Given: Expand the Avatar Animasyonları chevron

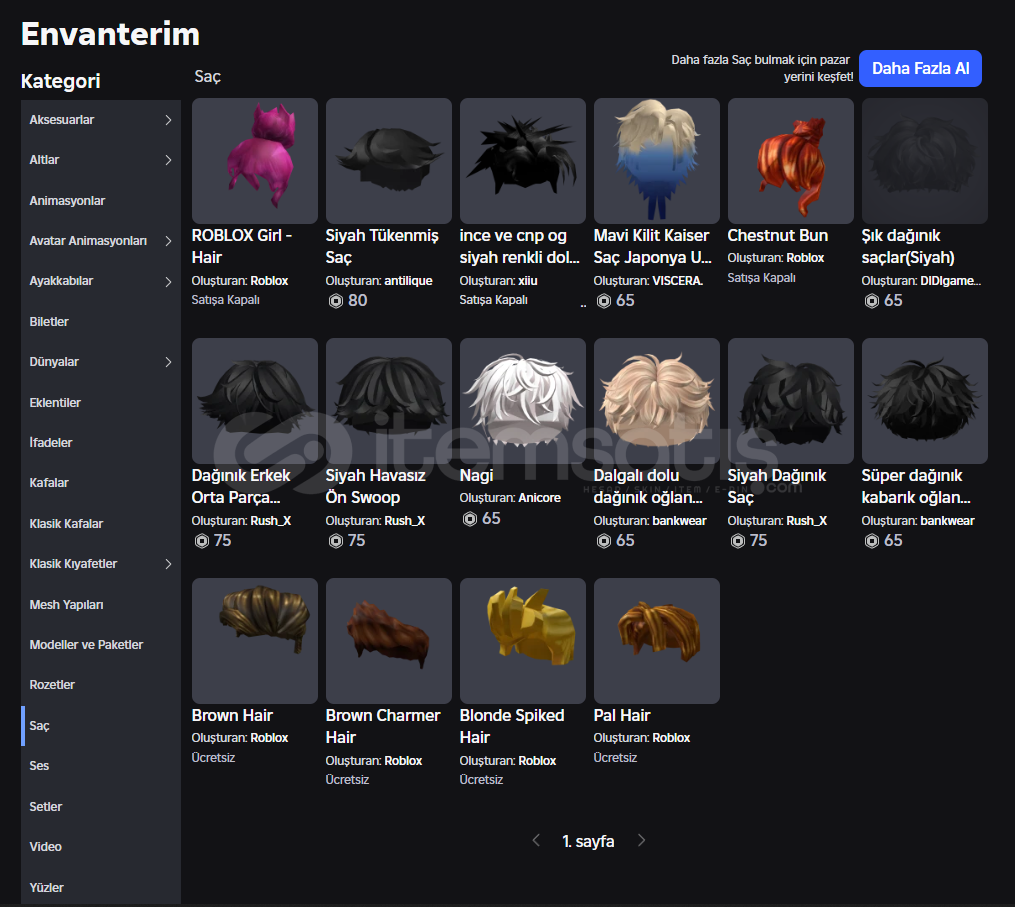Looking at the screenshot, I should click(x=168, y=241).
